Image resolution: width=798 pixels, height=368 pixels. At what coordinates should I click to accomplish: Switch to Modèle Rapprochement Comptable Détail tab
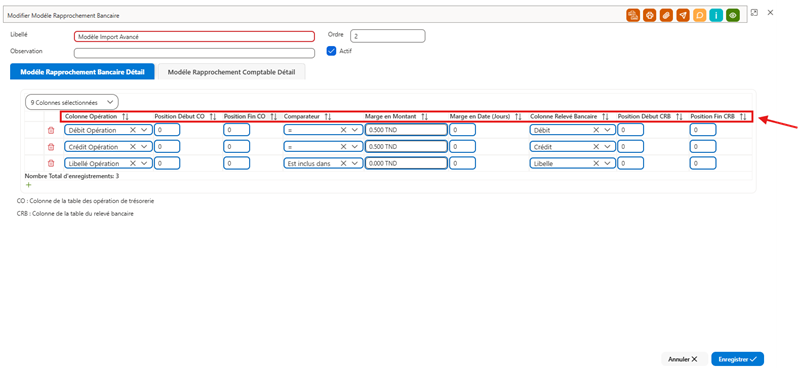[x=232, y=72]
